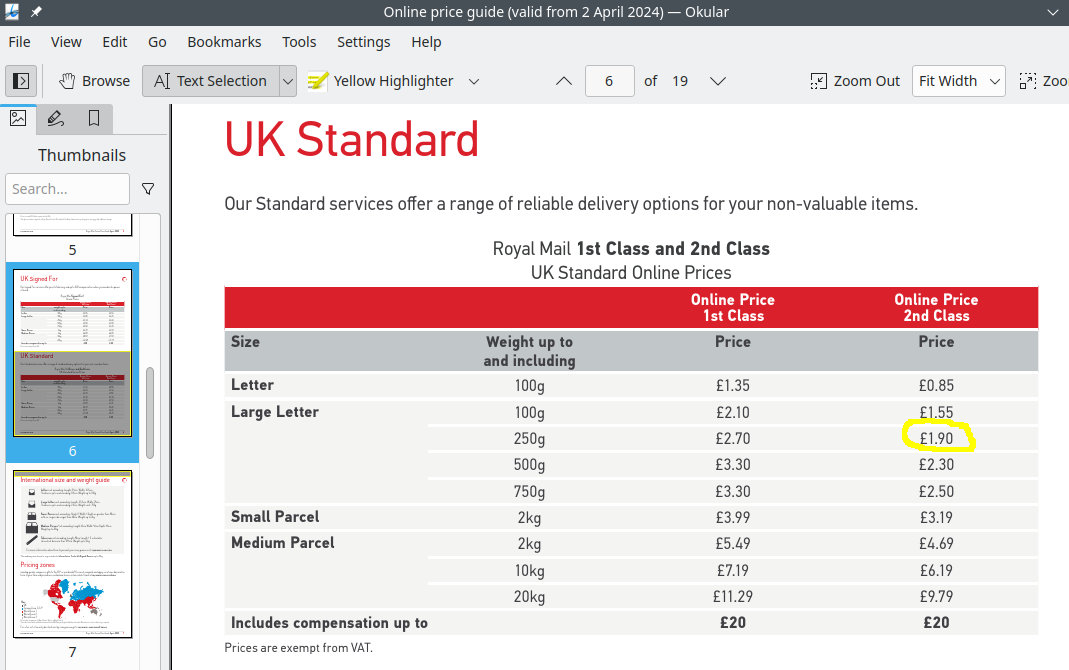Click the Zoom Out button
This screenshot has width=1069, height=670.
(855, 81)
